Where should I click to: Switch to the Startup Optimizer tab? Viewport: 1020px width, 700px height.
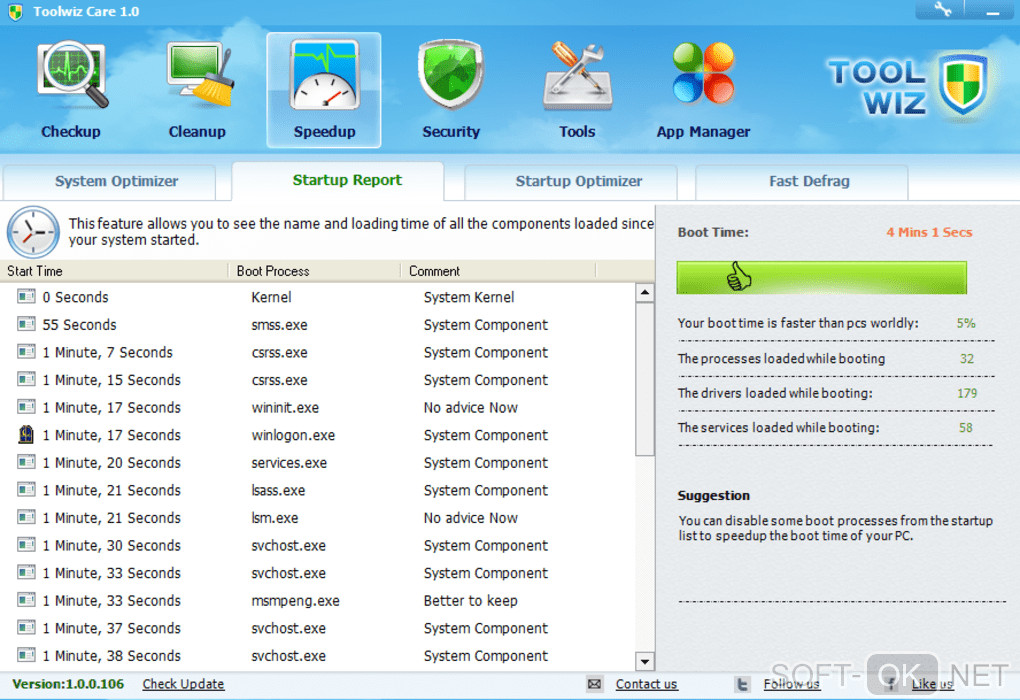point(570,182)
